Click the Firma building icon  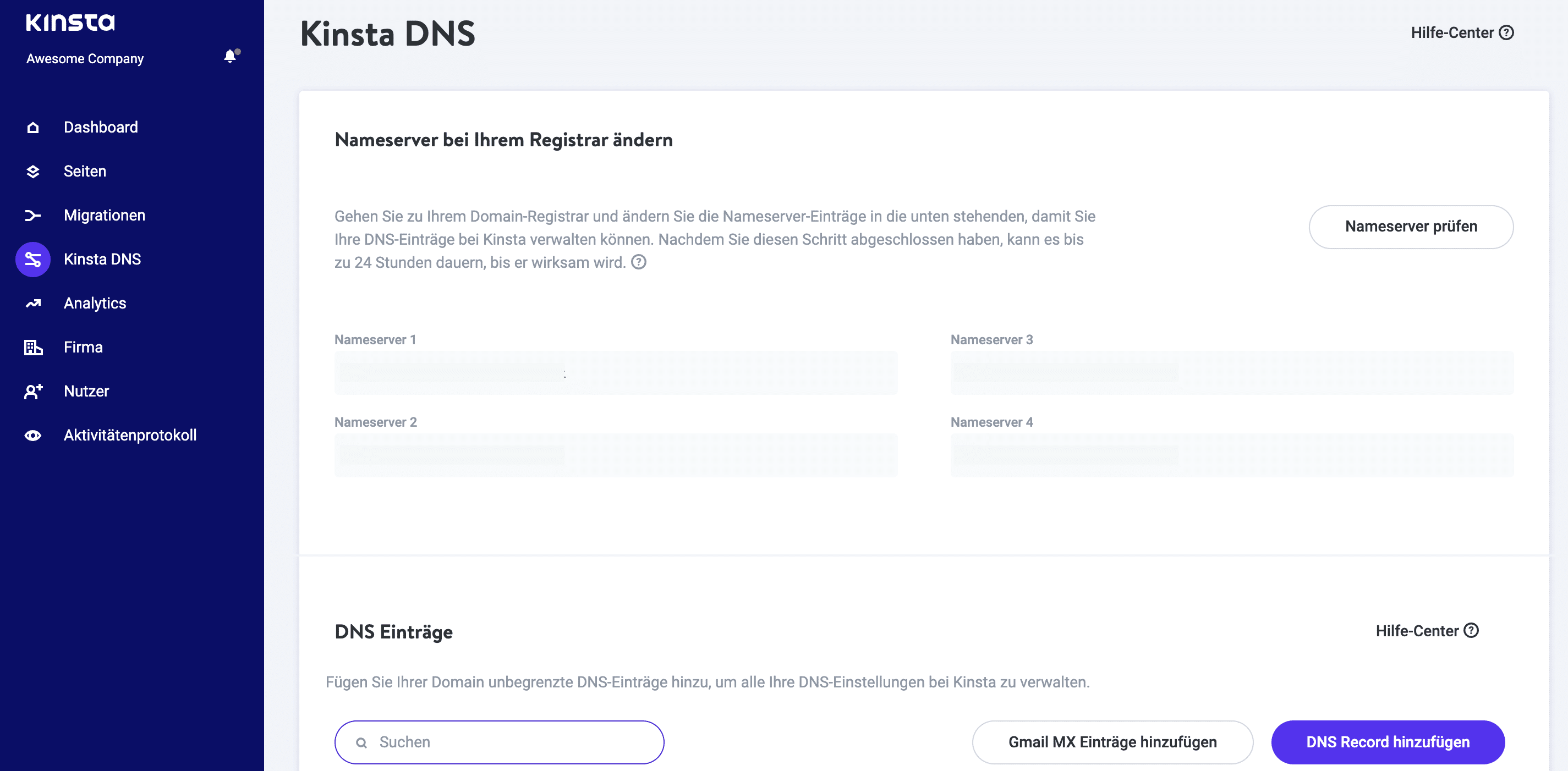pos(33,348)
